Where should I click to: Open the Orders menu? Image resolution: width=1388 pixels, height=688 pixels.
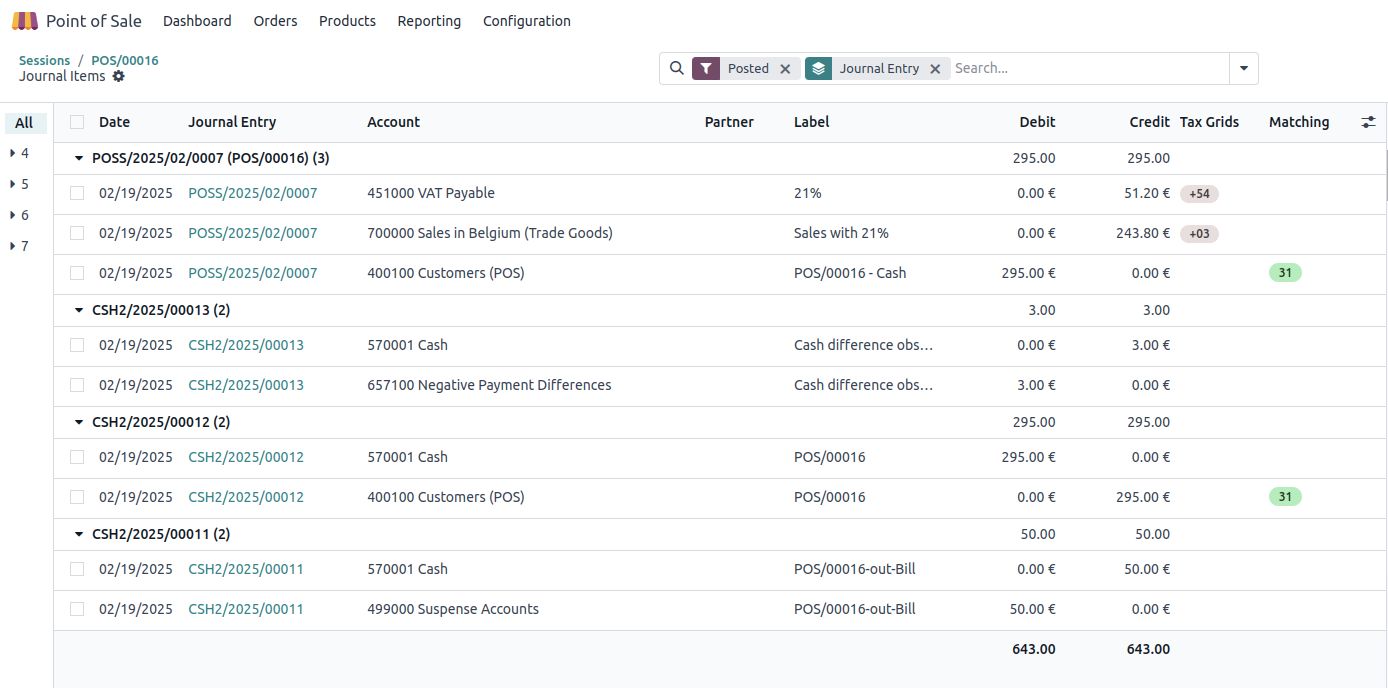click(x=275, y=21)
